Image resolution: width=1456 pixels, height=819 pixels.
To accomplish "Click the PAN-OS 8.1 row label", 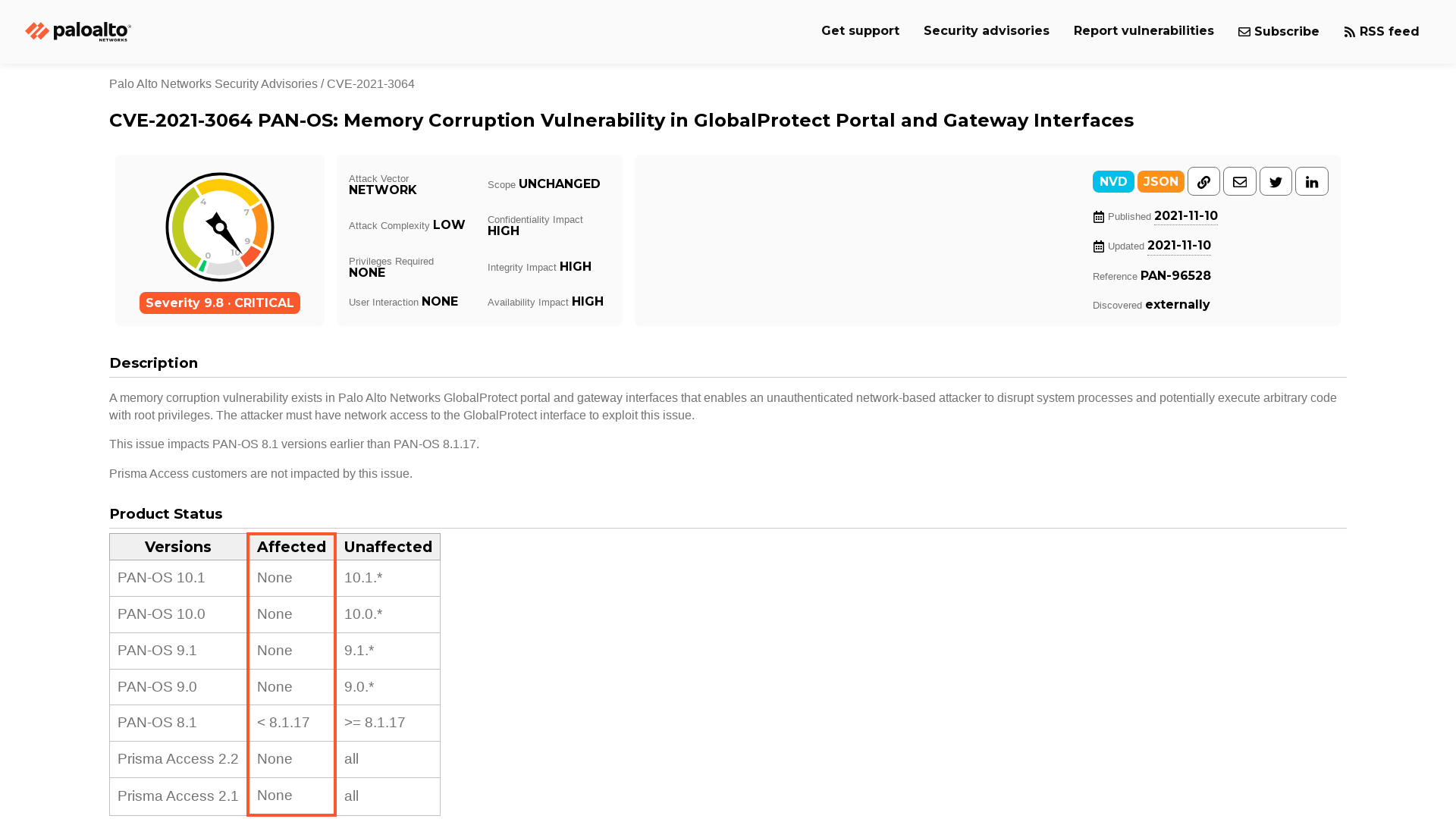I will click(157, 723).
